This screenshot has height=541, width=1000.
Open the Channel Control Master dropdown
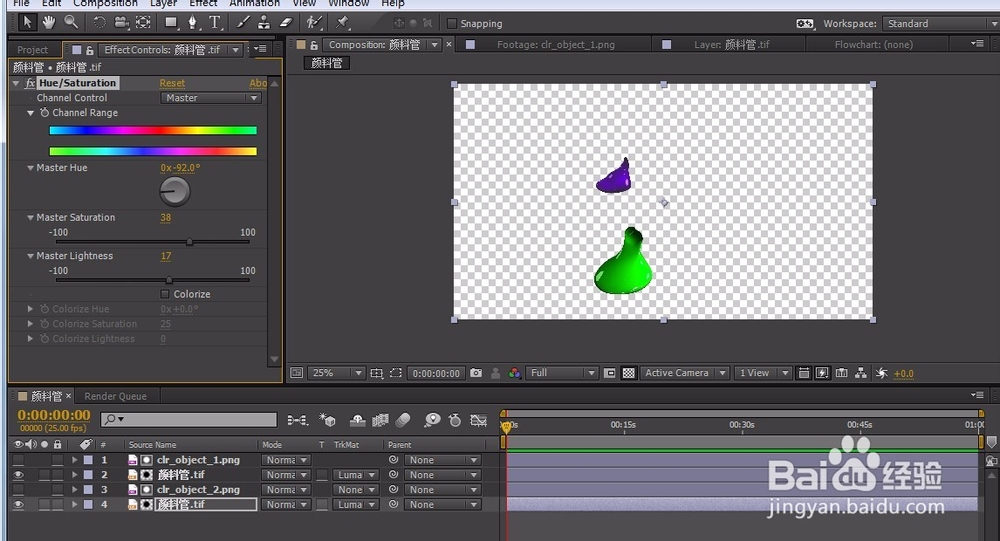click(x=211, y=98)
